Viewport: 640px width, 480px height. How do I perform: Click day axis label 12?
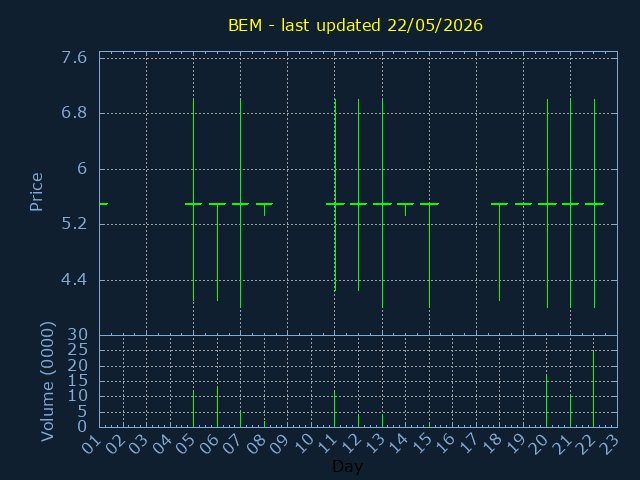coord(351,444)
